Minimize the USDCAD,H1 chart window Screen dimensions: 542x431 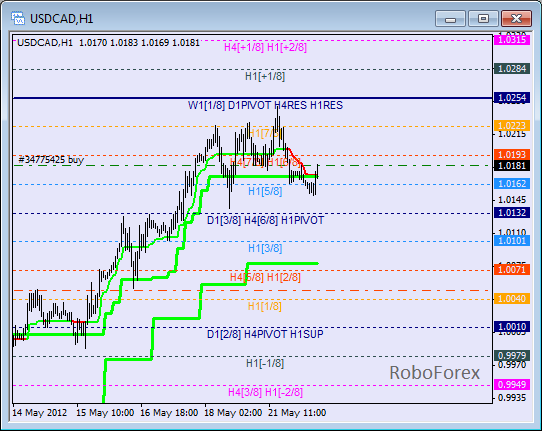[450, 19]
